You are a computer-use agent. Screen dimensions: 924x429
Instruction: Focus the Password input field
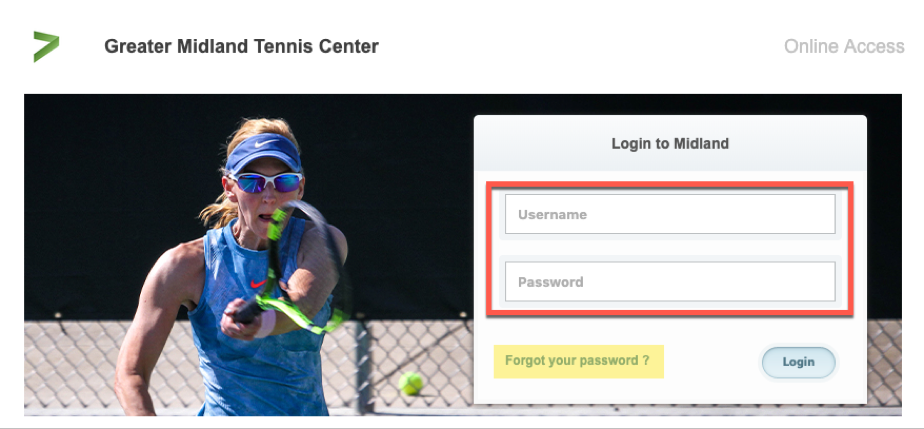click(670, 282)
